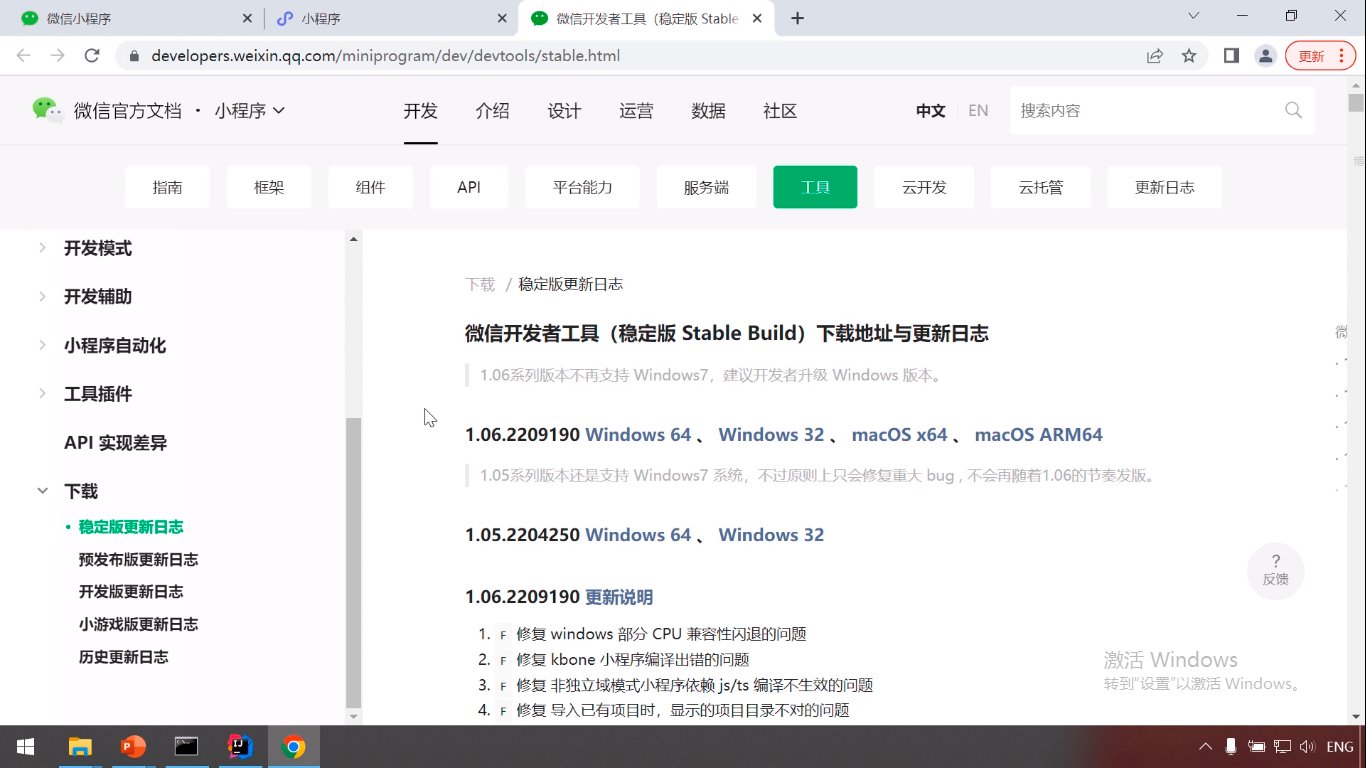
Task: Switch the language to EN
Action: [x=978, y=111]
